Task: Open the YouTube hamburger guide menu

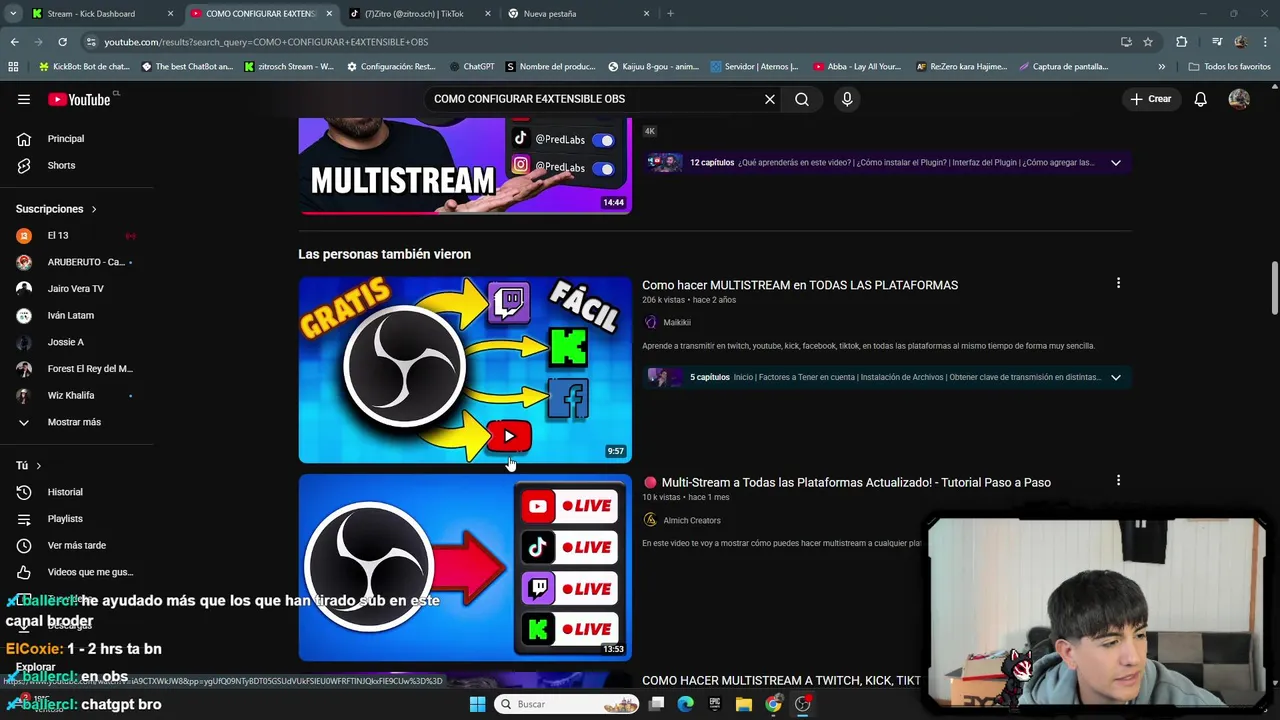Action: click(x=24, y=99)
